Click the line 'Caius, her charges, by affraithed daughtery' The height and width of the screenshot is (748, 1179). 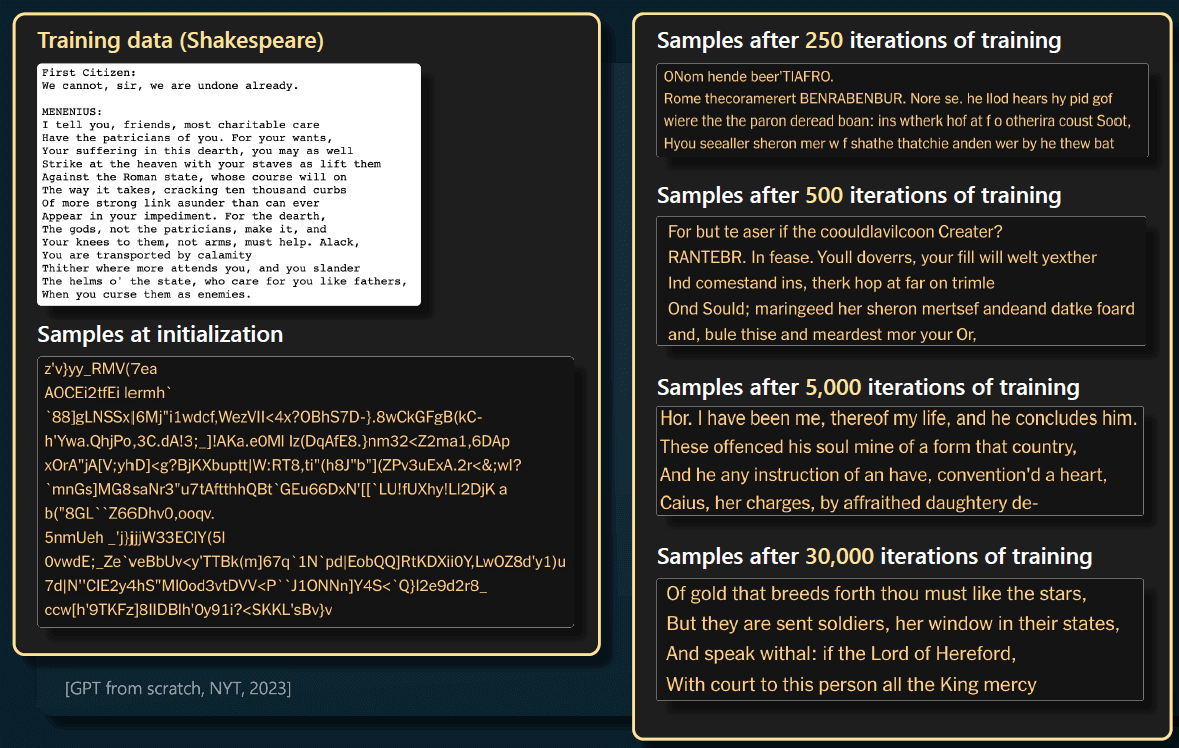849,502
